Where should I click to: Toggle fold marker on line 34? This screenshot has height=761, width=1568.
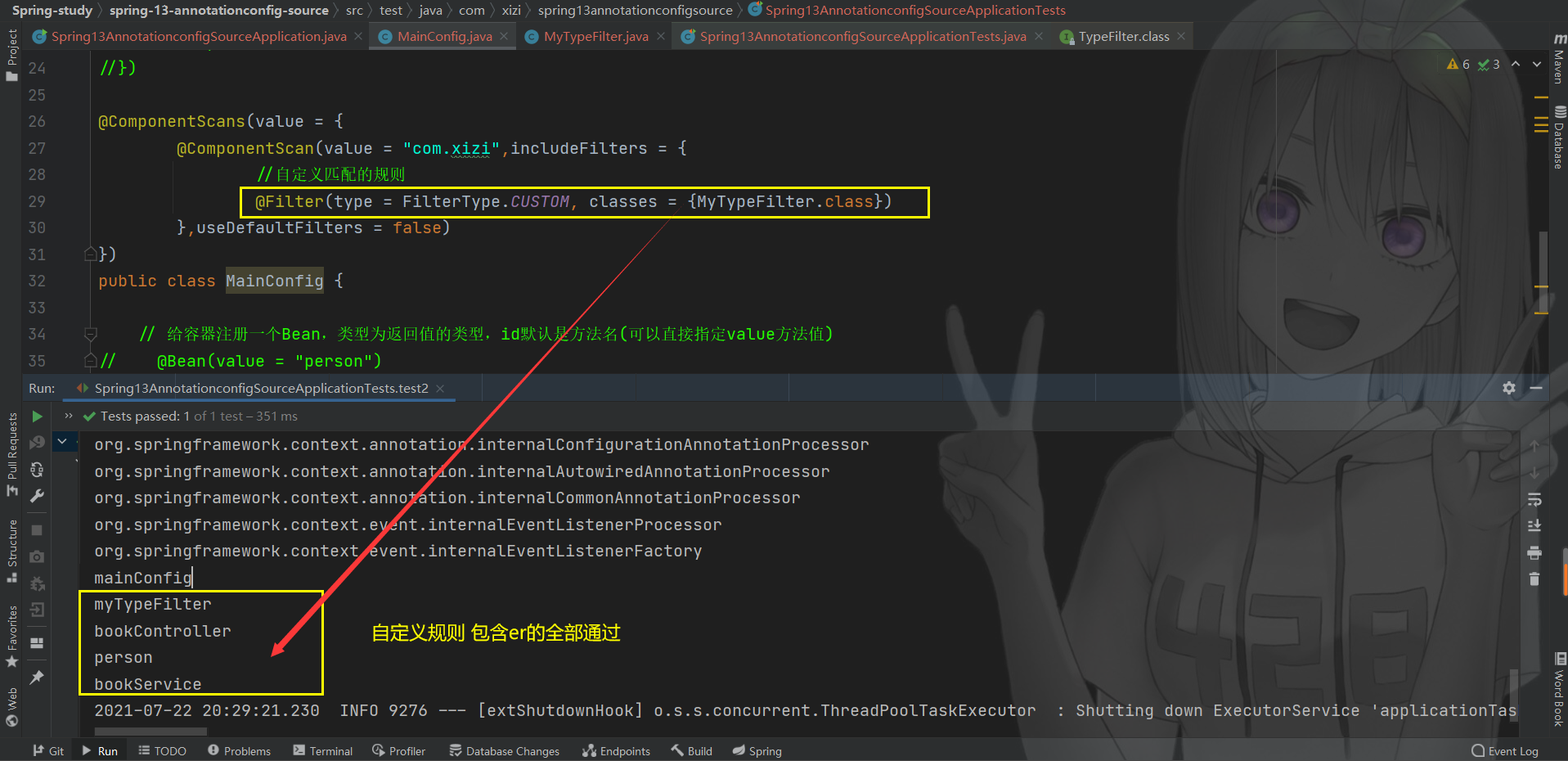coord(90,334)
